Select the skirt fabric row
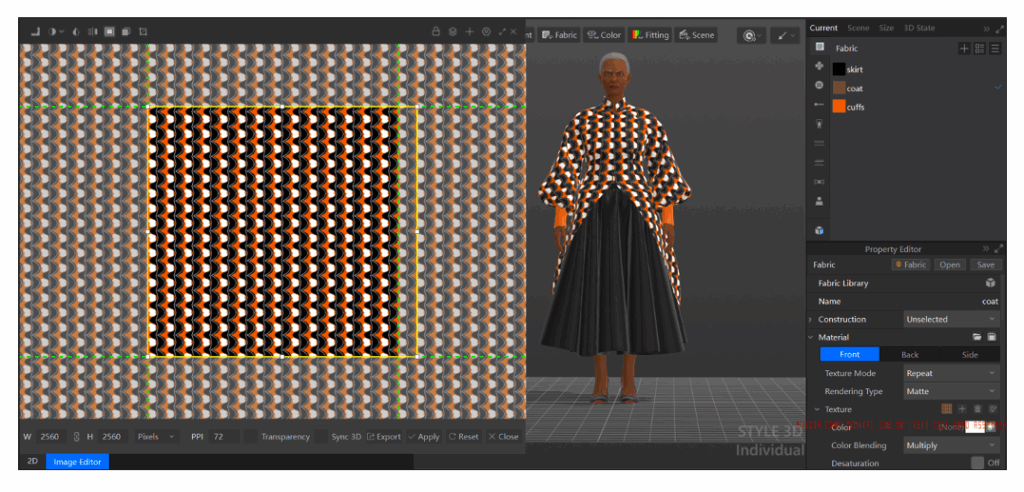The image size is (1024, 492). click(x=917, y=69)
